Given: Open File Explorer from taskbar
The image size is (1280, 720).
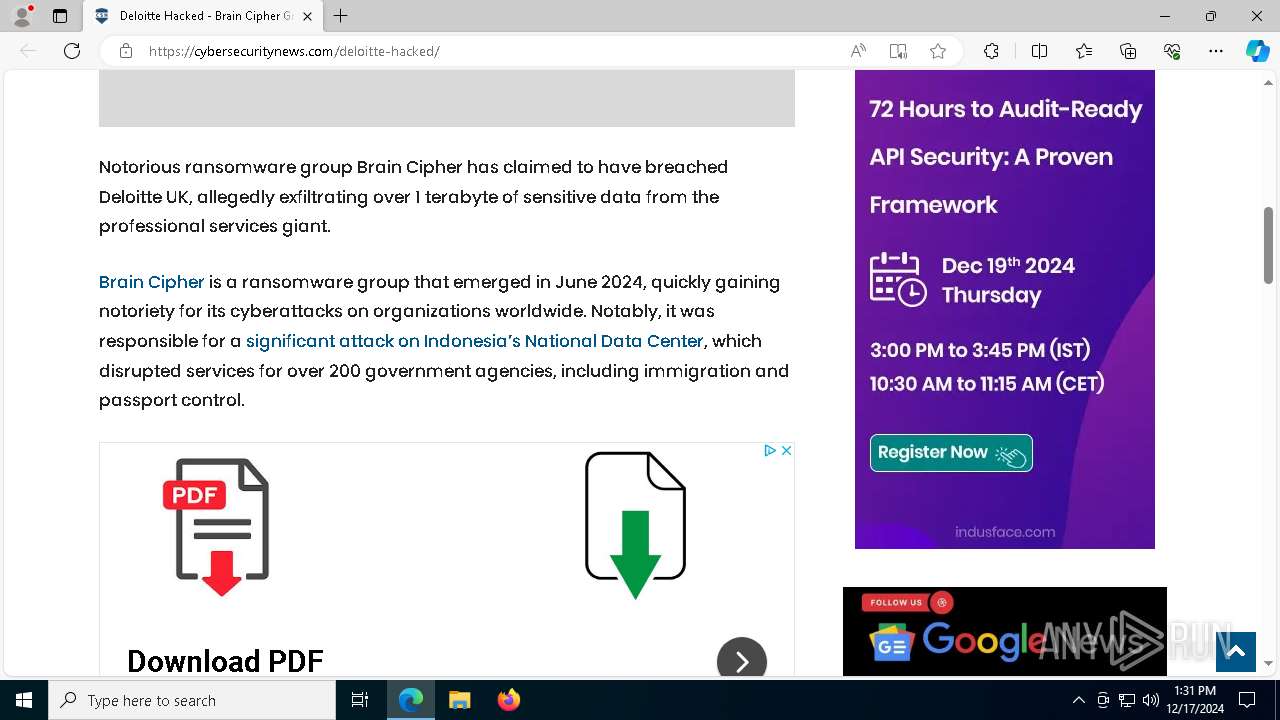Looking at the screenshot, I should 460,700.
